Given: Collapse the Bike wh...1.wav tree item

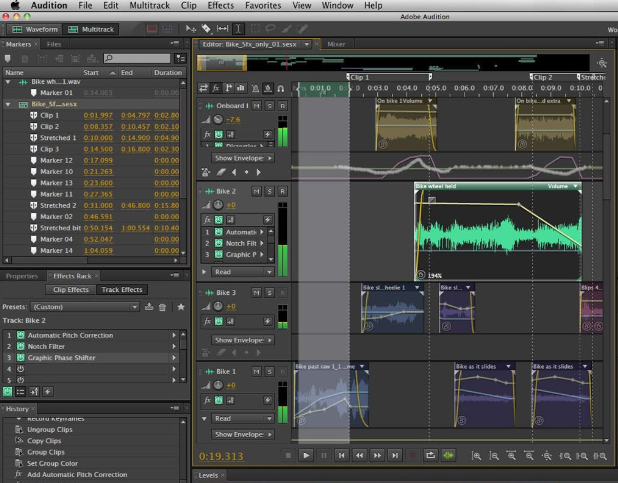Looking at the screenshot, I should coord(7,82).
